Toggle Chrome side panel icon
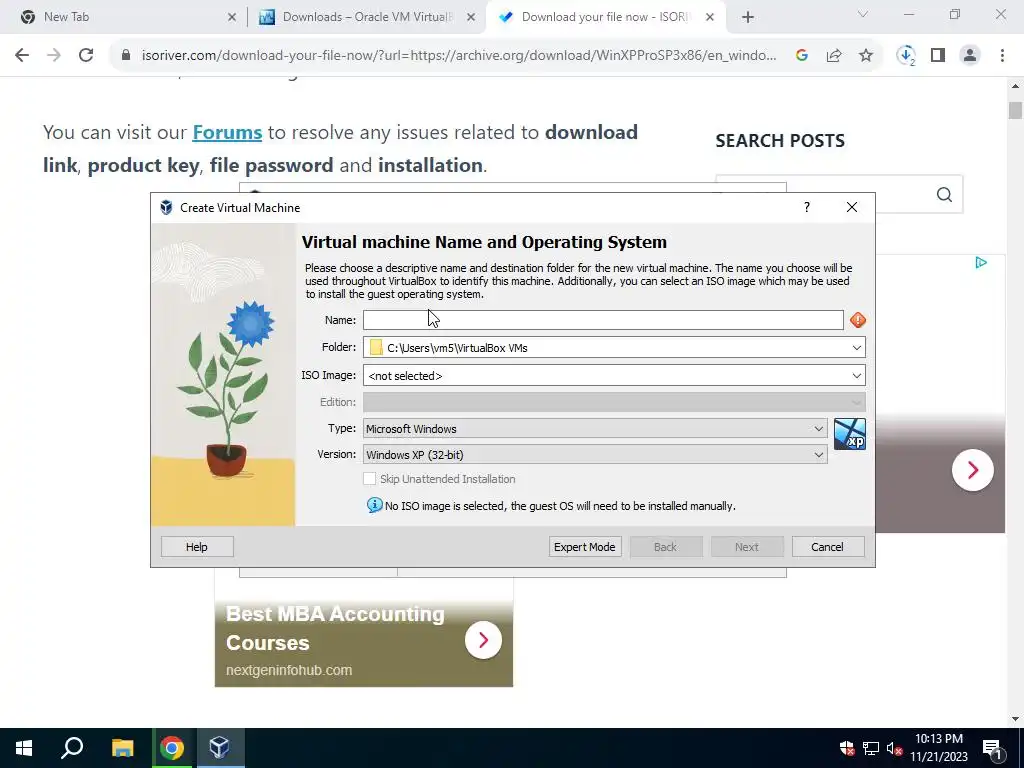This screenshot has width=1024, height=768. 938,56
